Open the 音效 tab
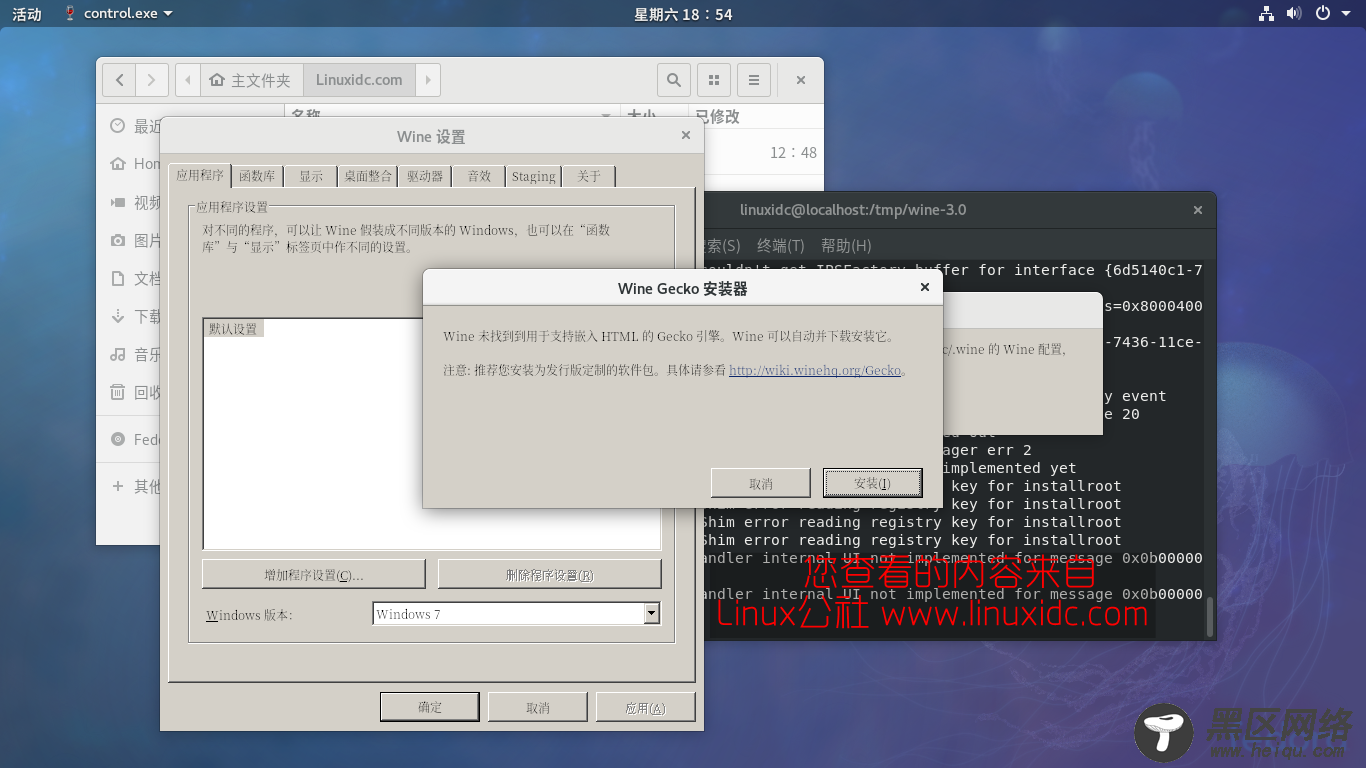1366x768 pixels. point(479,176)
